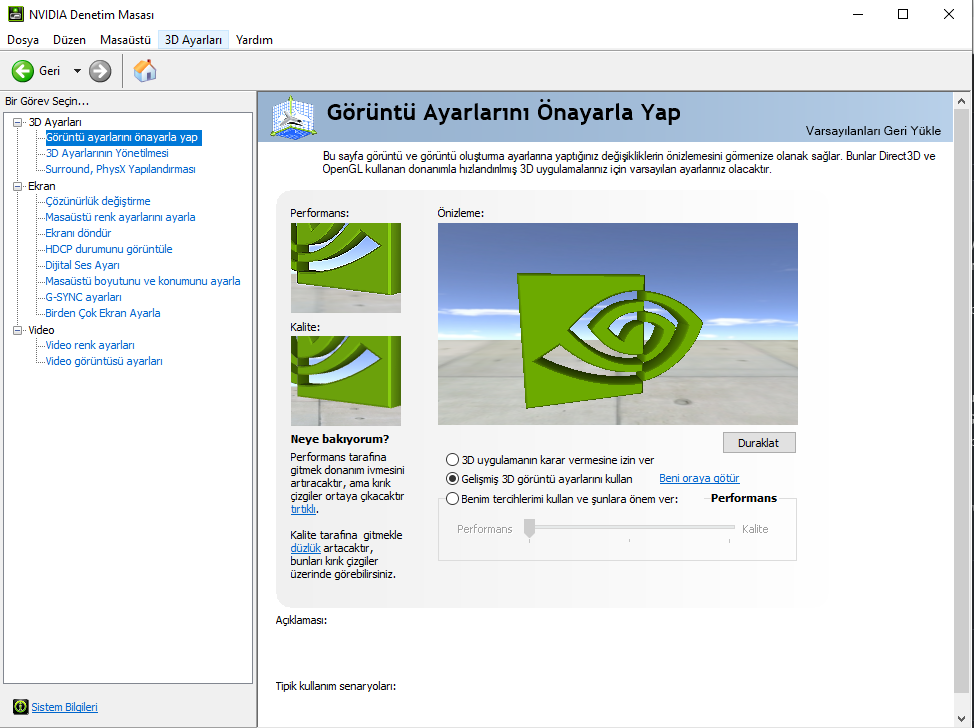Open the 3D Ayarları menu
Viewport: 974px width, 728px height.
point(193,40)
